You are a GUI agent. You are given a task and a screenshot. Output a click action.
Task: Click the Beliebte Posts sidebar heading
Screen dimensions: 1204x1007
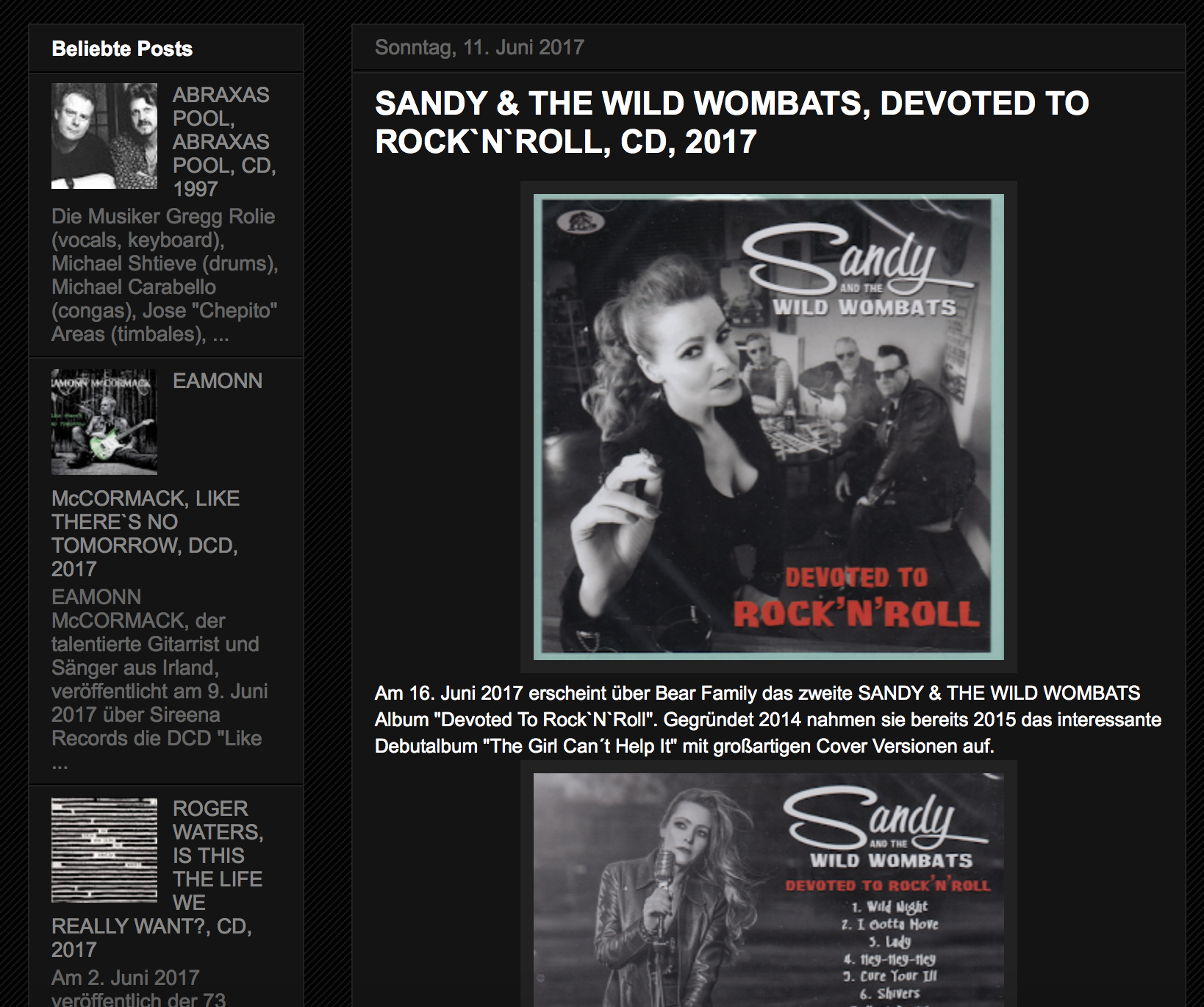122,49
